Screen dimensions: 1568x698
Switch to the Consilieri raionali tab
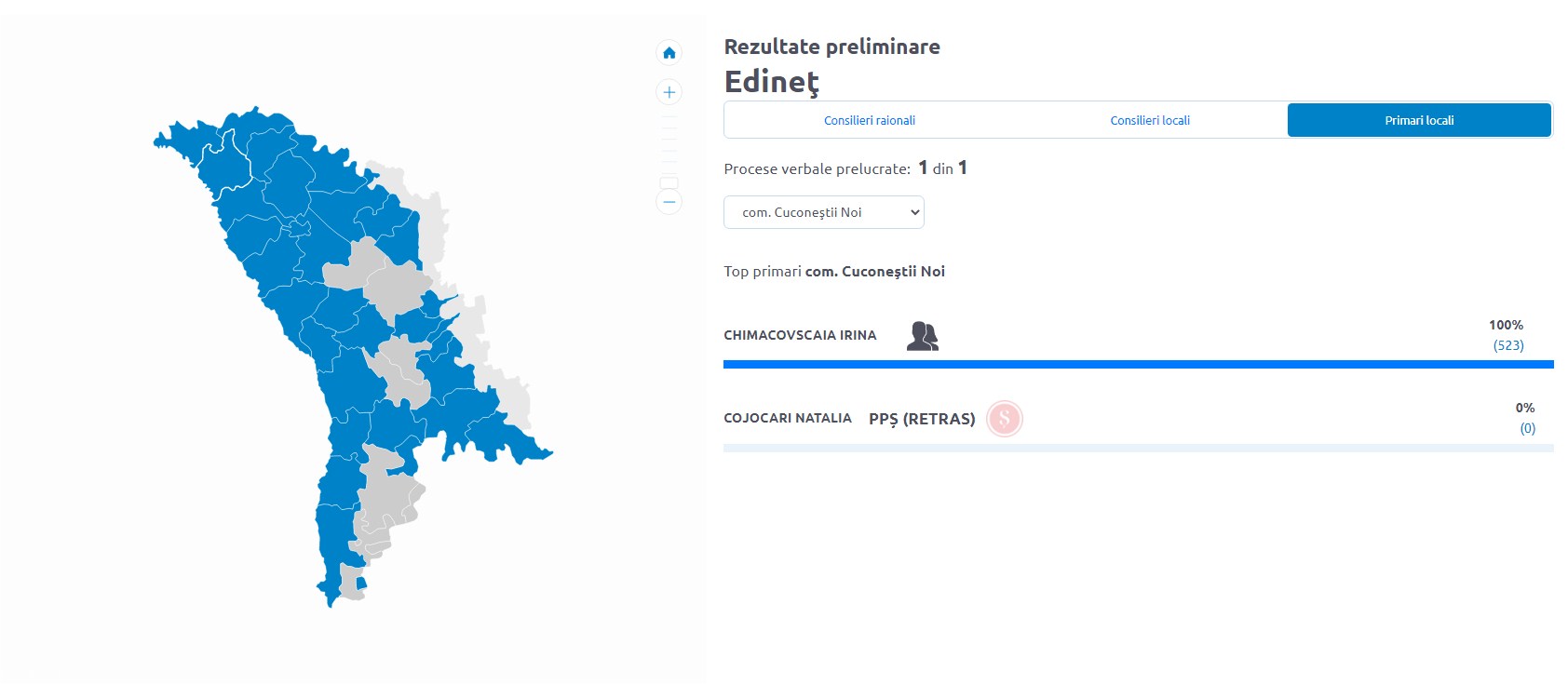pos(870,120)
